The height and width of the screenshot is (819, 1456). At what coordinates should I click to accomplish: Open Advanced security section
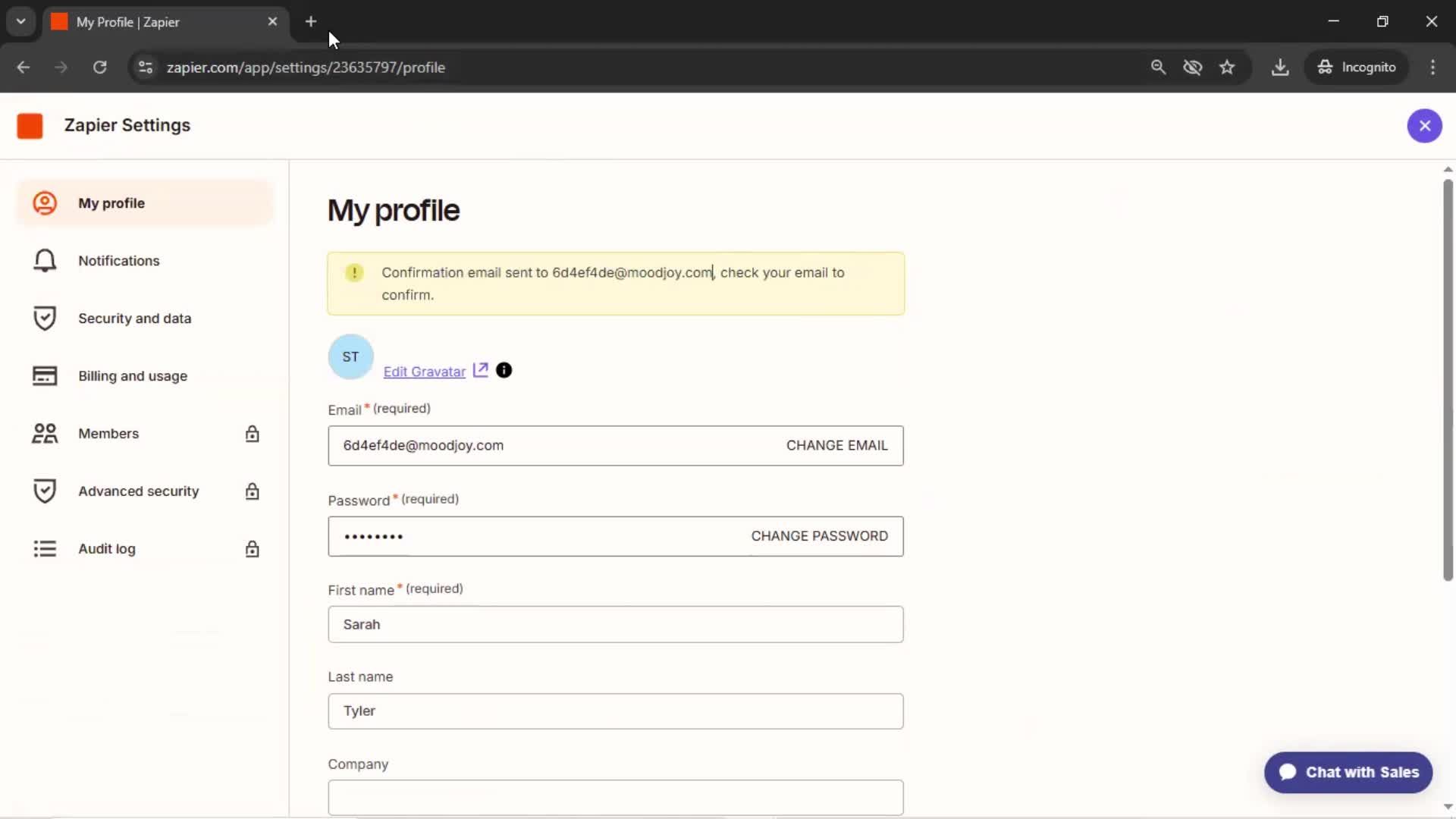tap(144, 491)
